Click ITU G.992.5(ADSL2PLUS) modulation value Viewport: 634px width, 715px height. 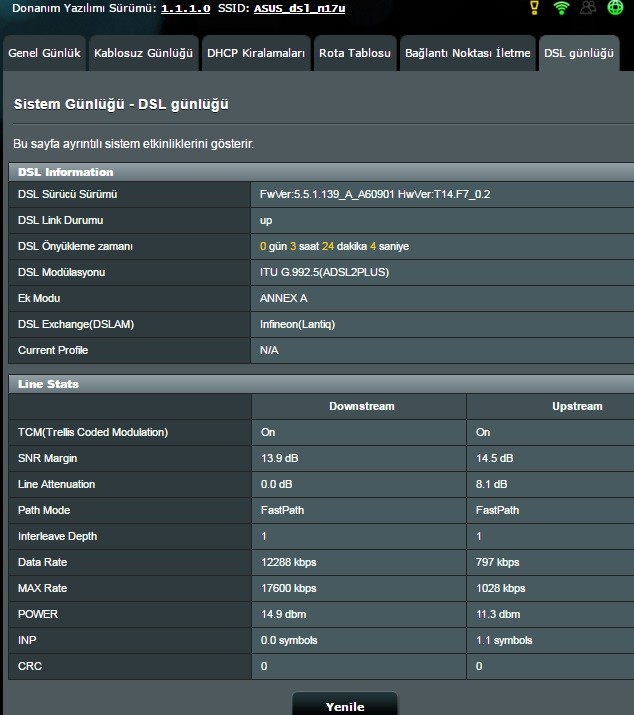tap(324, 272)
